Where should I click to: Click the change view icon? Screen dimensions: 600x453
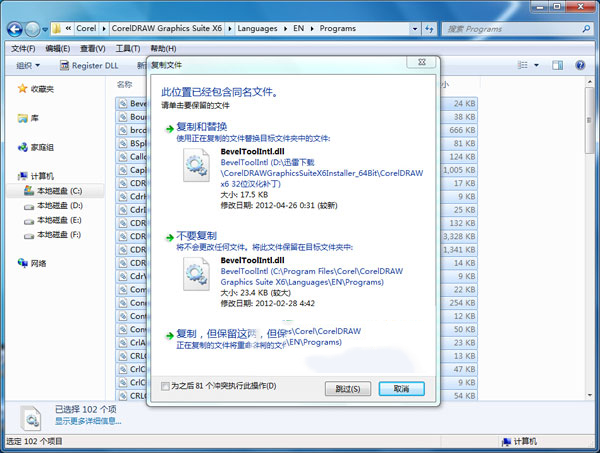[x=522, y=65]
